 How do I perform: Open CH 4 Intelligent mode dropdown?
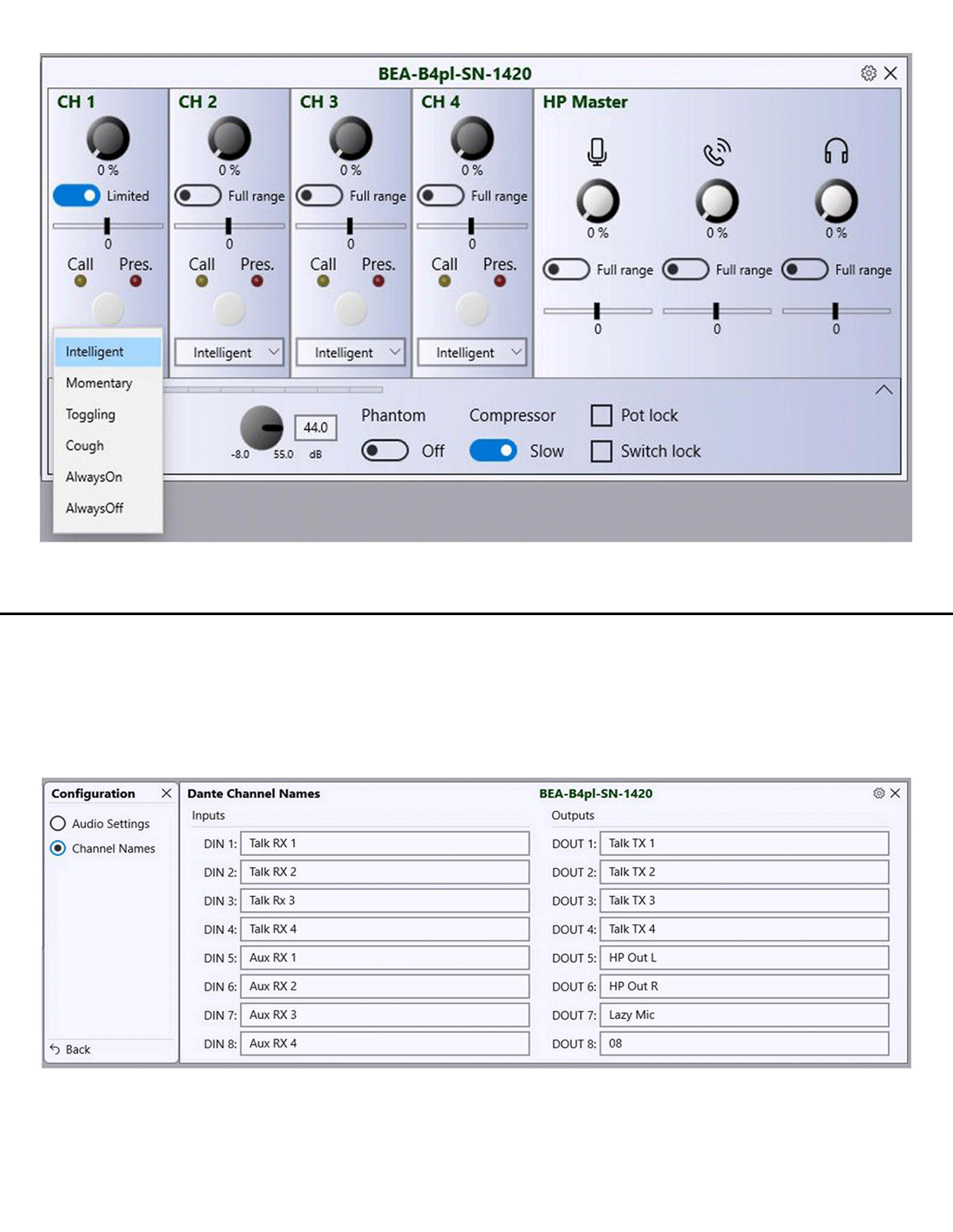coord(471,353)
